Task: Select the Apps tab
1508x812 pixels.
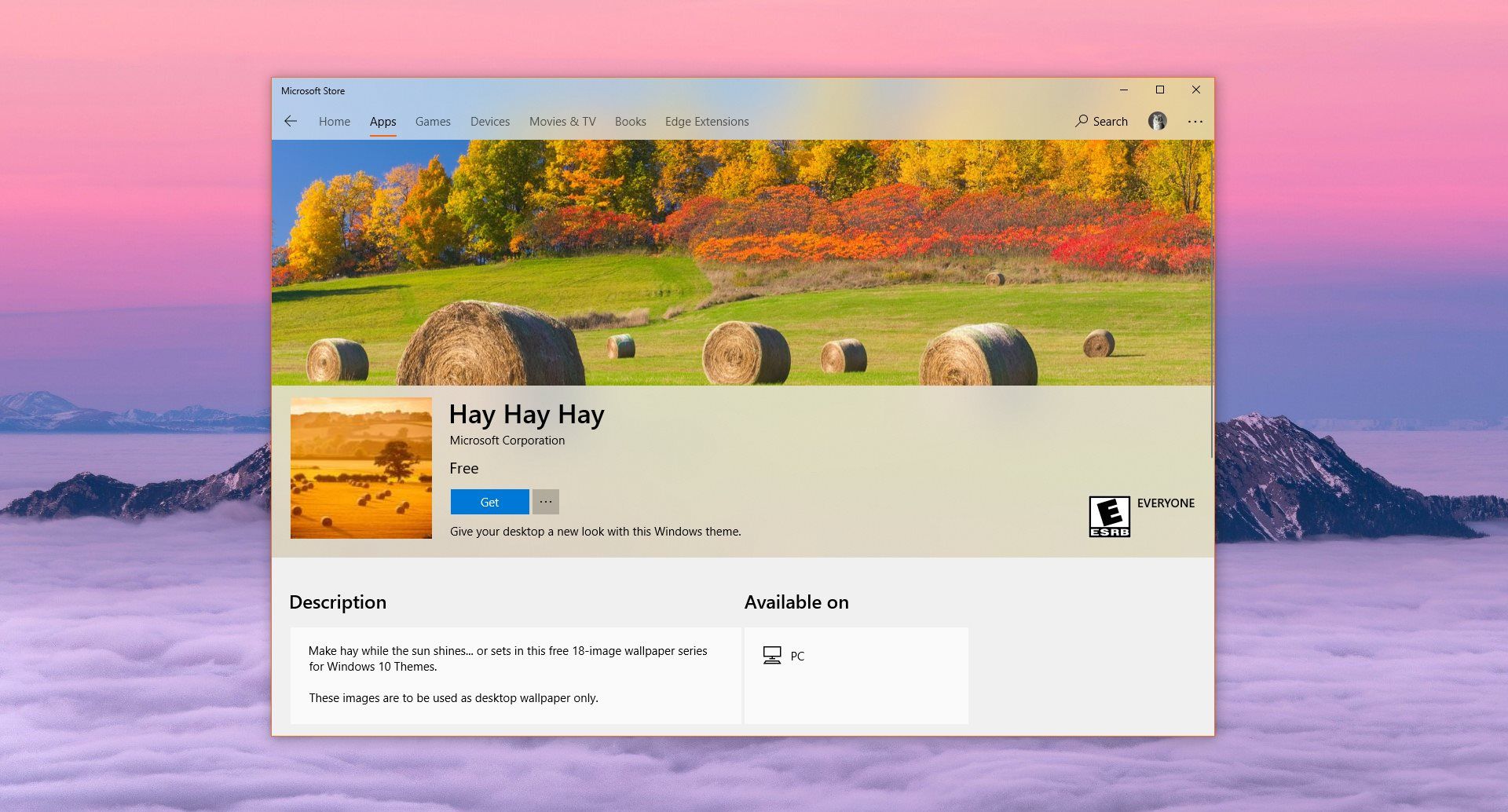Action: pyautogui.click(x=382, y=121)
